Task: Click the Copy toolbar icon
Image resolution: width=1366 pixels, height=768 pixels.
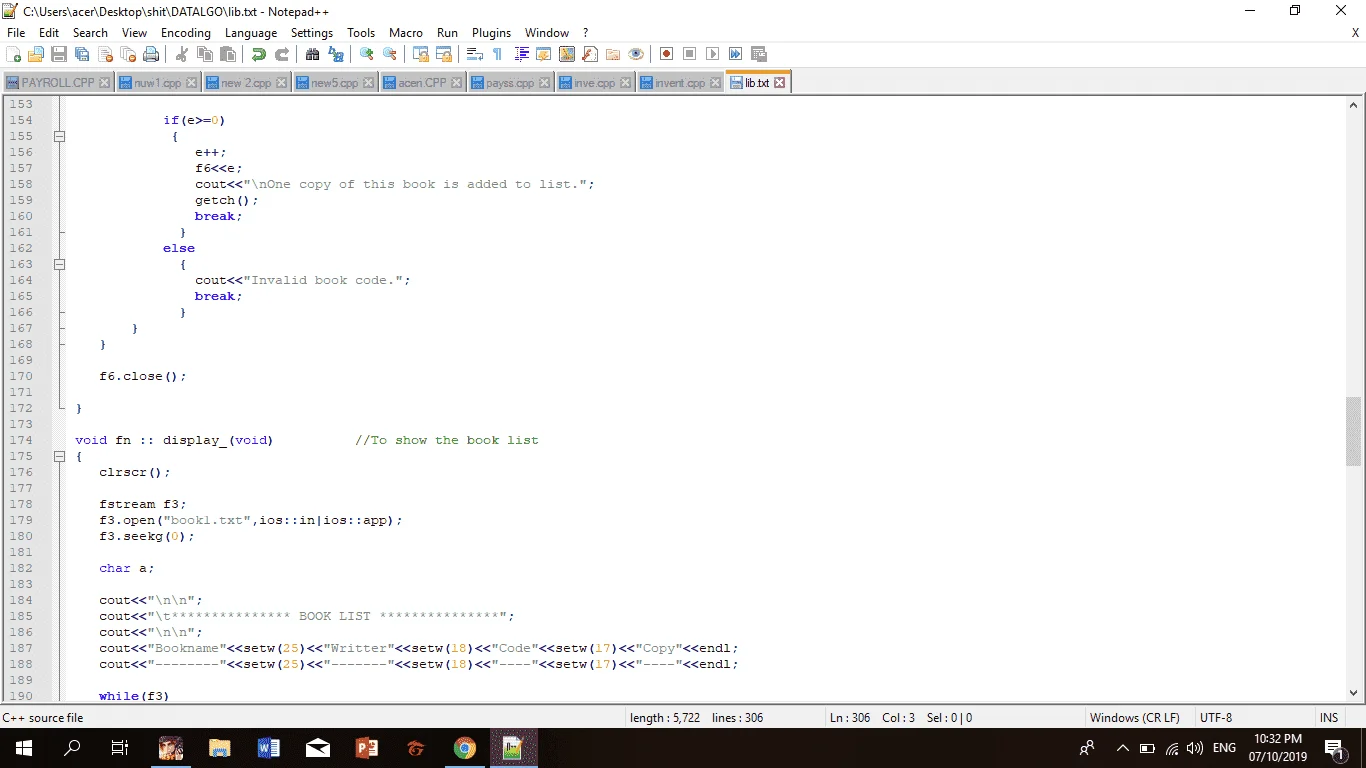Action: [205, 54]
